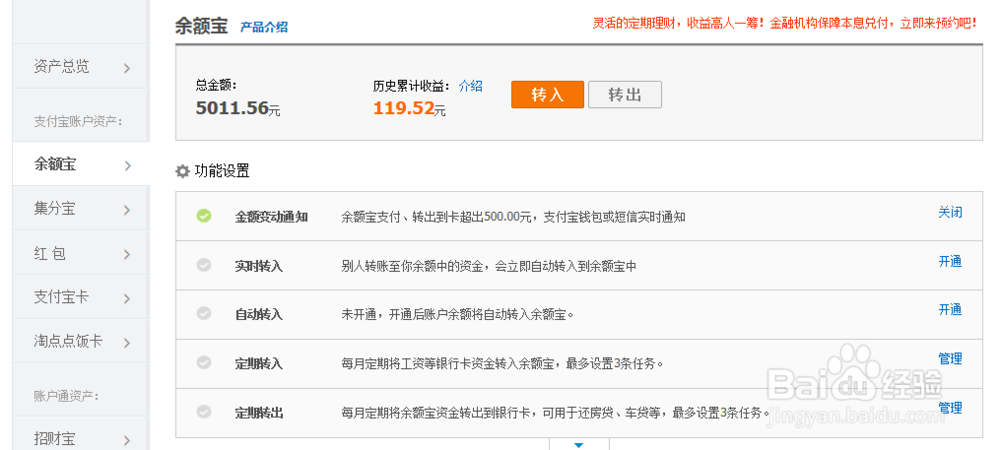Click the gear icon beside 功能设置
Image resolution: width=1000 pixels, height=450 pixels.
pos(182,171)
